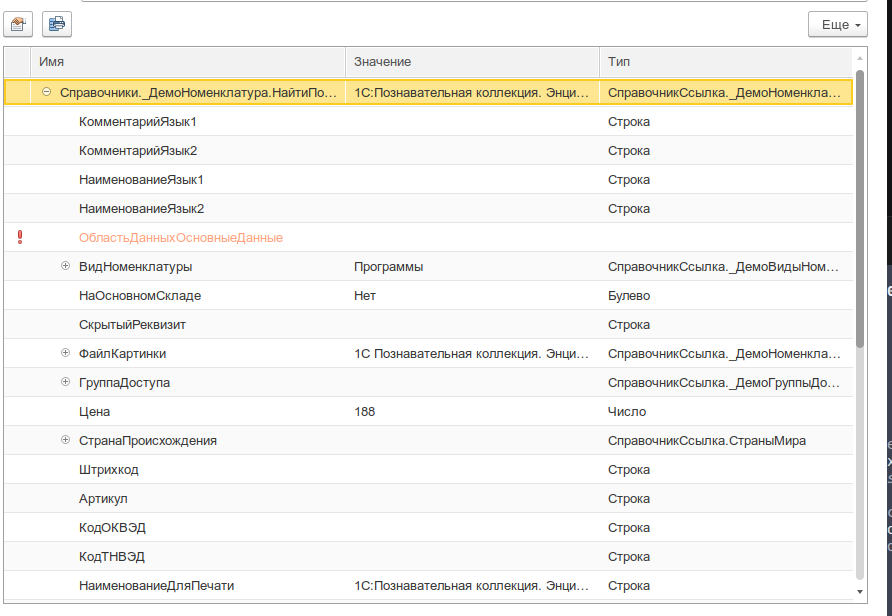
Task: Click the printer toolbar icon
Action: [57, 24]
